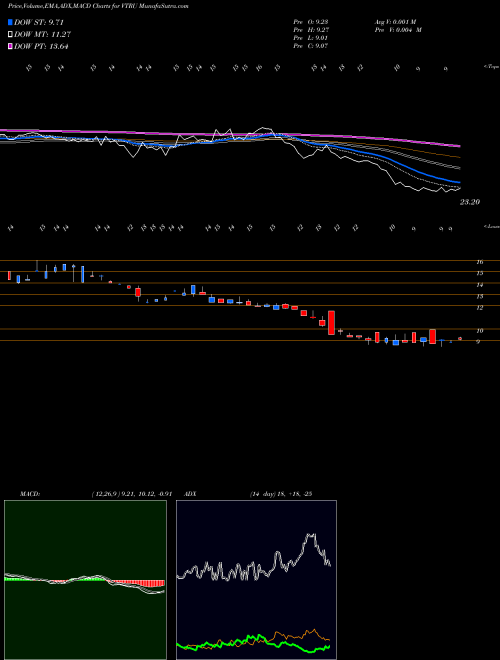Click the 'Avg V: 0.001 M' value
The height and width of the screenshot is (660, 500).
tap(398, 22)
